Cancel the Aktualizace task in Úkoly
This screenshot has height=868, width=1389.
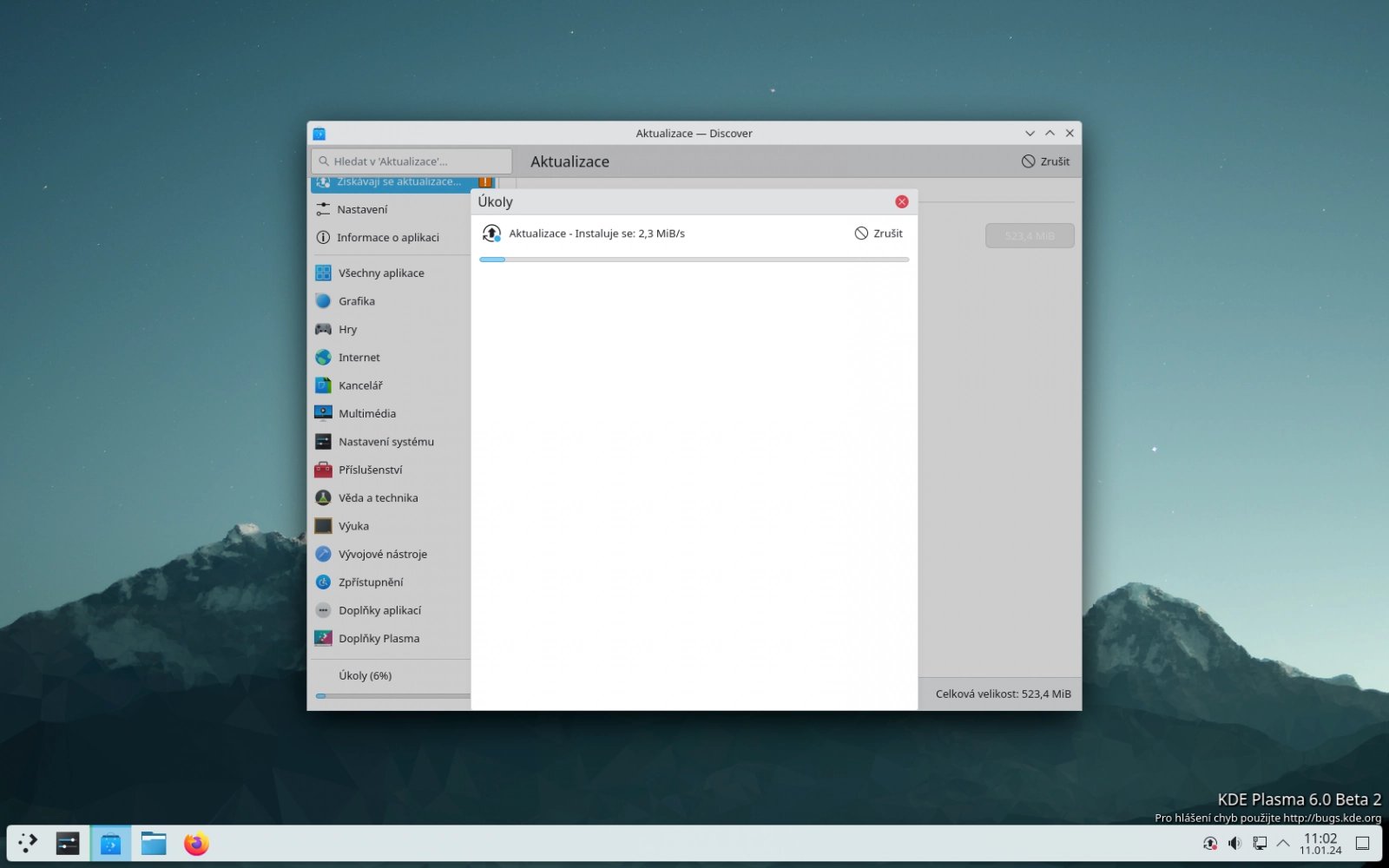click(879, 233)
